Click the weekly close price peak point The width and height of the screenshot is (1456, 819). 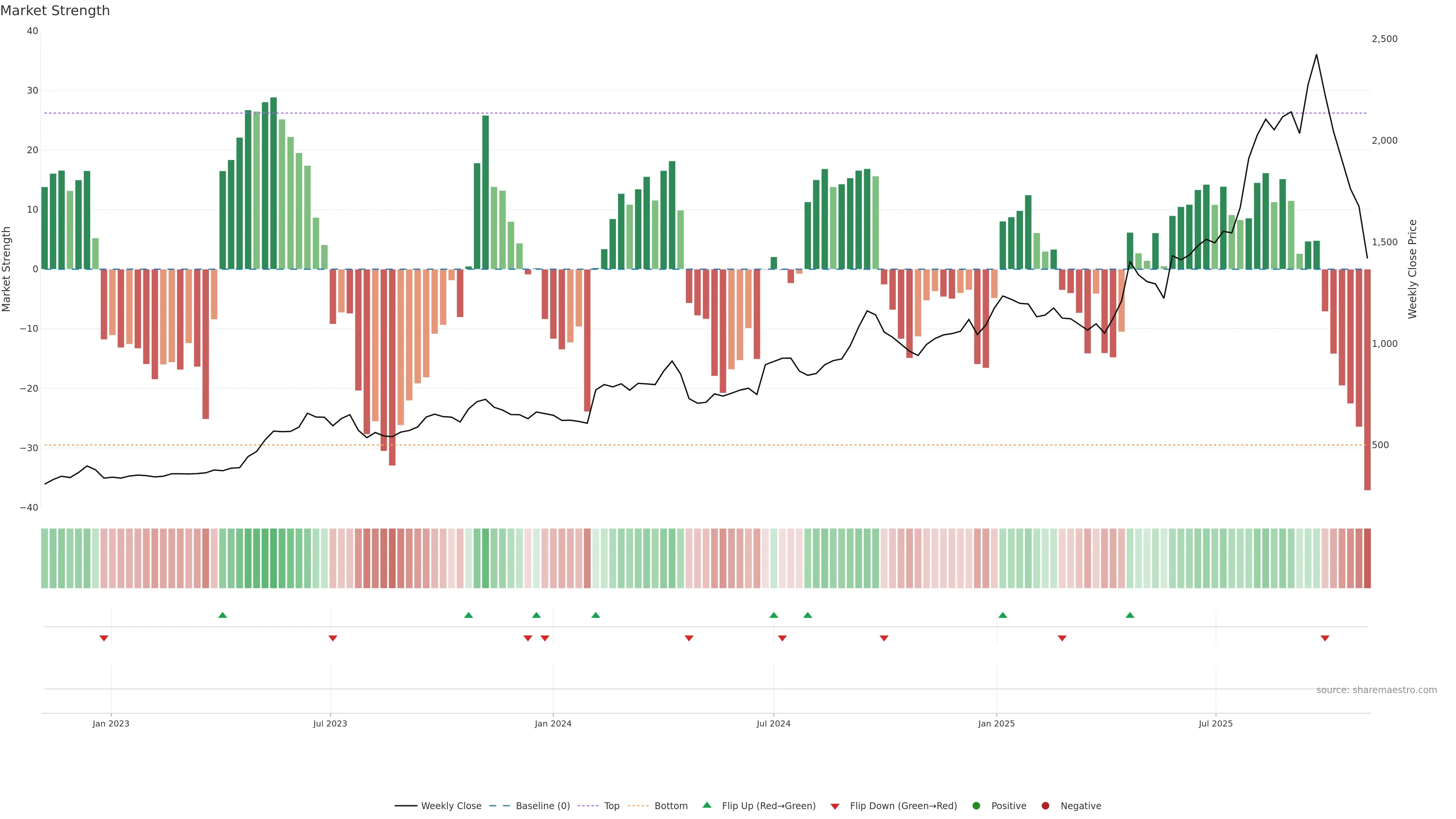(x=1316, y=55)
